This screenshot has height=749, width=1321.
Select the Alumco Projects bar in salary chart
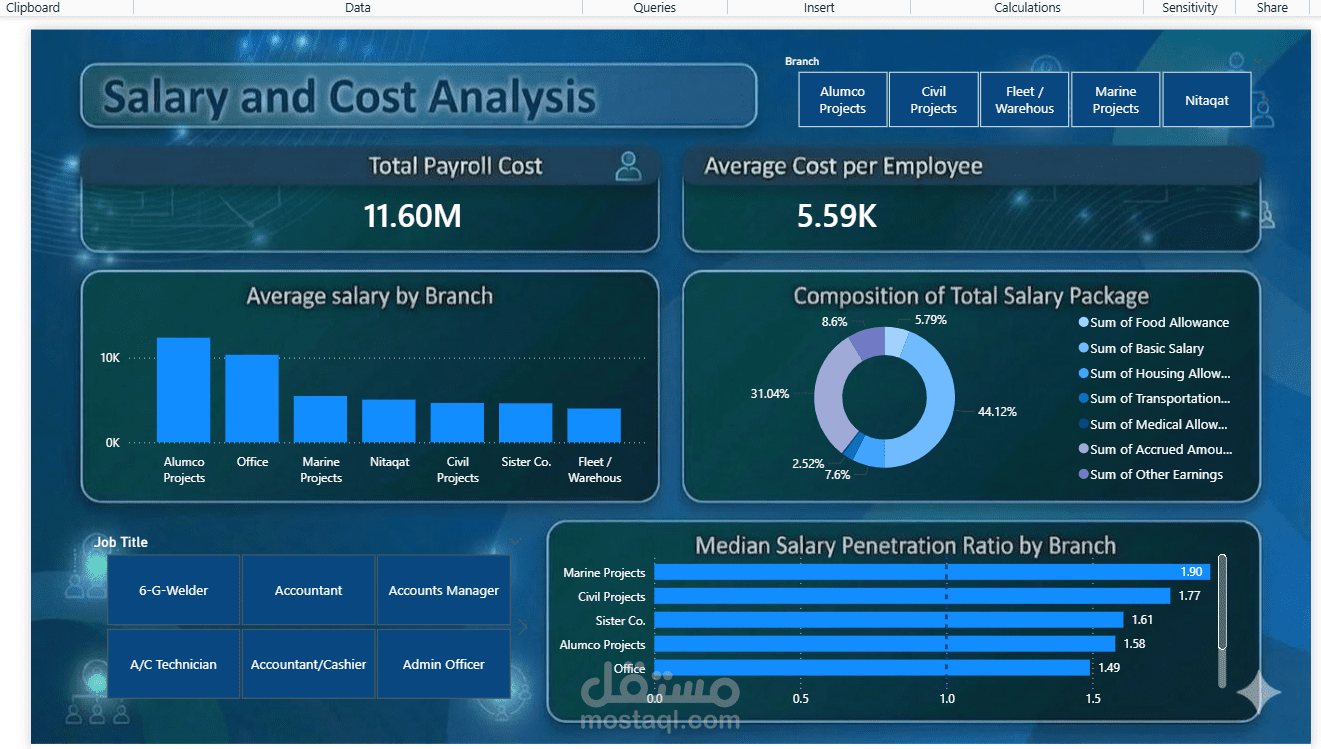[184, 390]
